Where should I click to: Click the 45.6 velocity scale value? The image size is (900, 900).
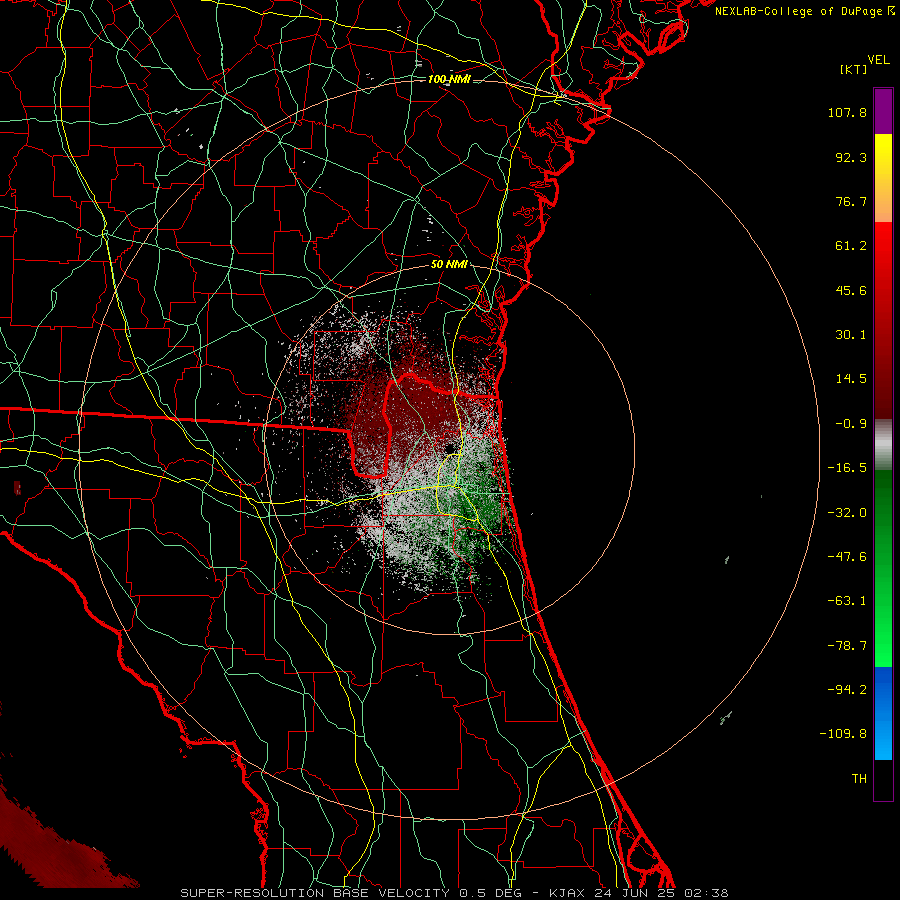pyautogui.click(x=851, y=290)
